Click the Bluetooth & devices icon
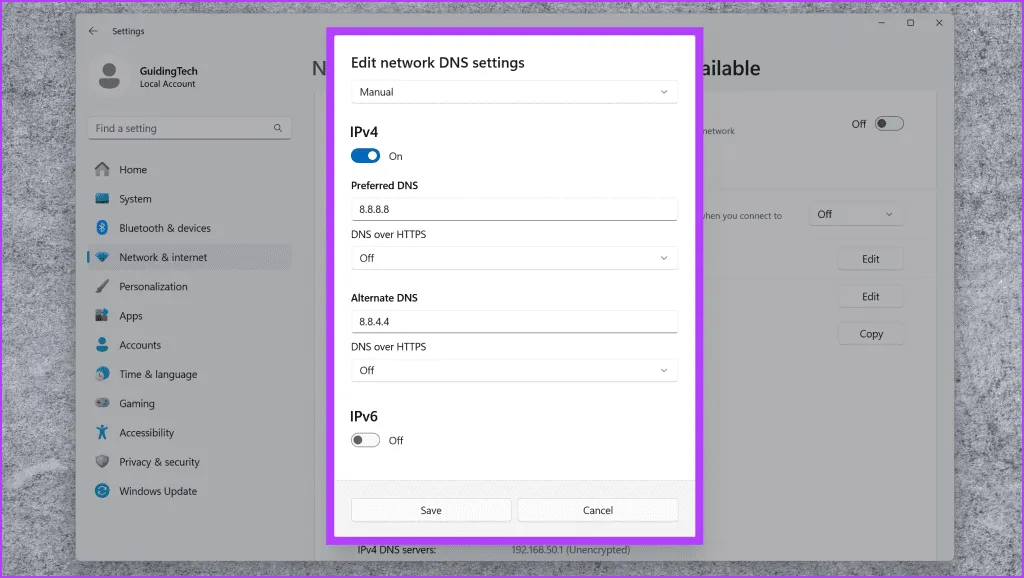The width and height of the screenshot is (1024, 578). coord(102,228)
